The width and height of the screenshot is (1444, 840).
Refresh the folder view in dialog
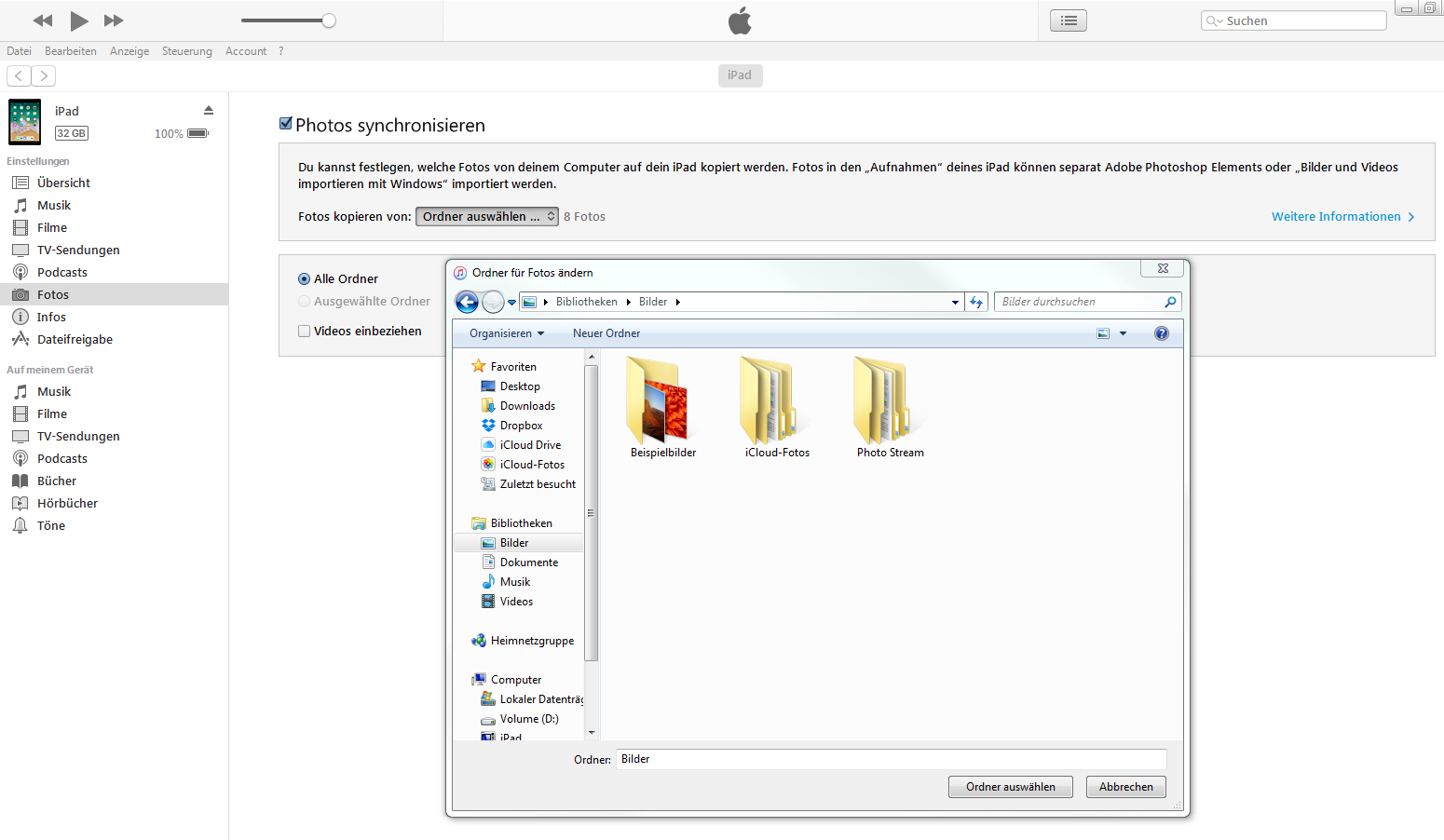[x=976, y=302]
